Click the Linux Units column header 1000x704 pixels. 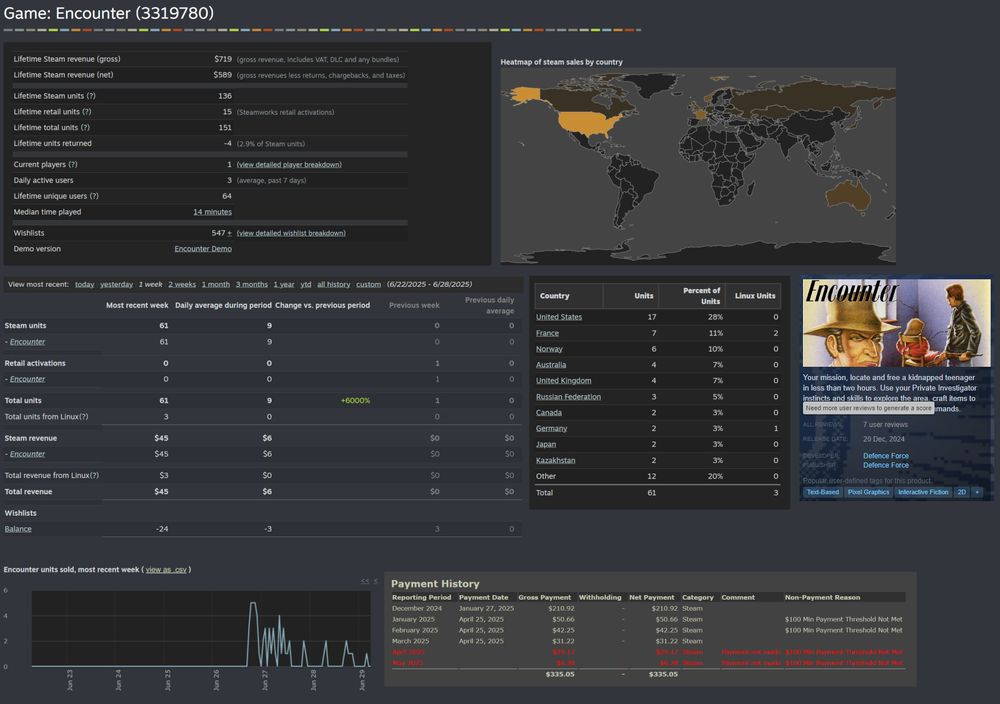coord(755,296)
